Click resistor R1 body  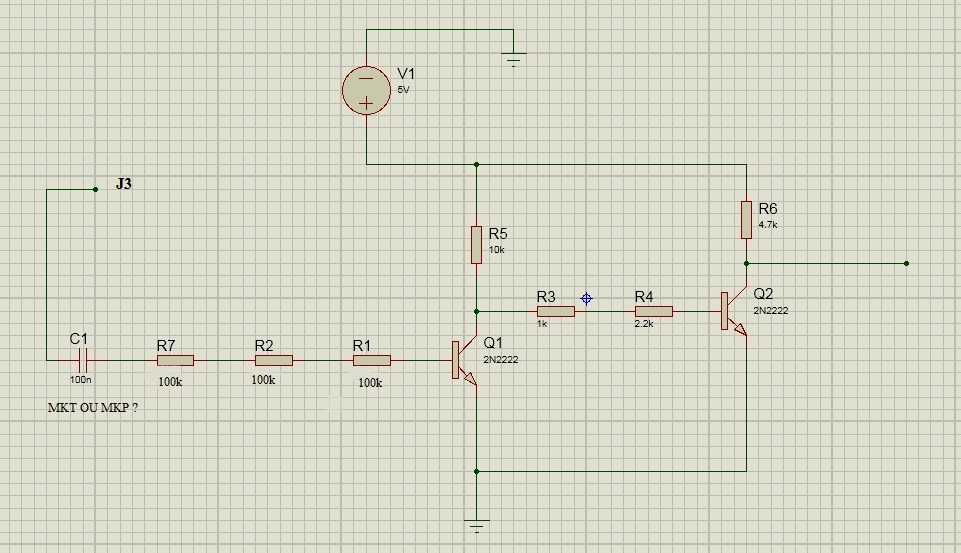pos(372,360)
